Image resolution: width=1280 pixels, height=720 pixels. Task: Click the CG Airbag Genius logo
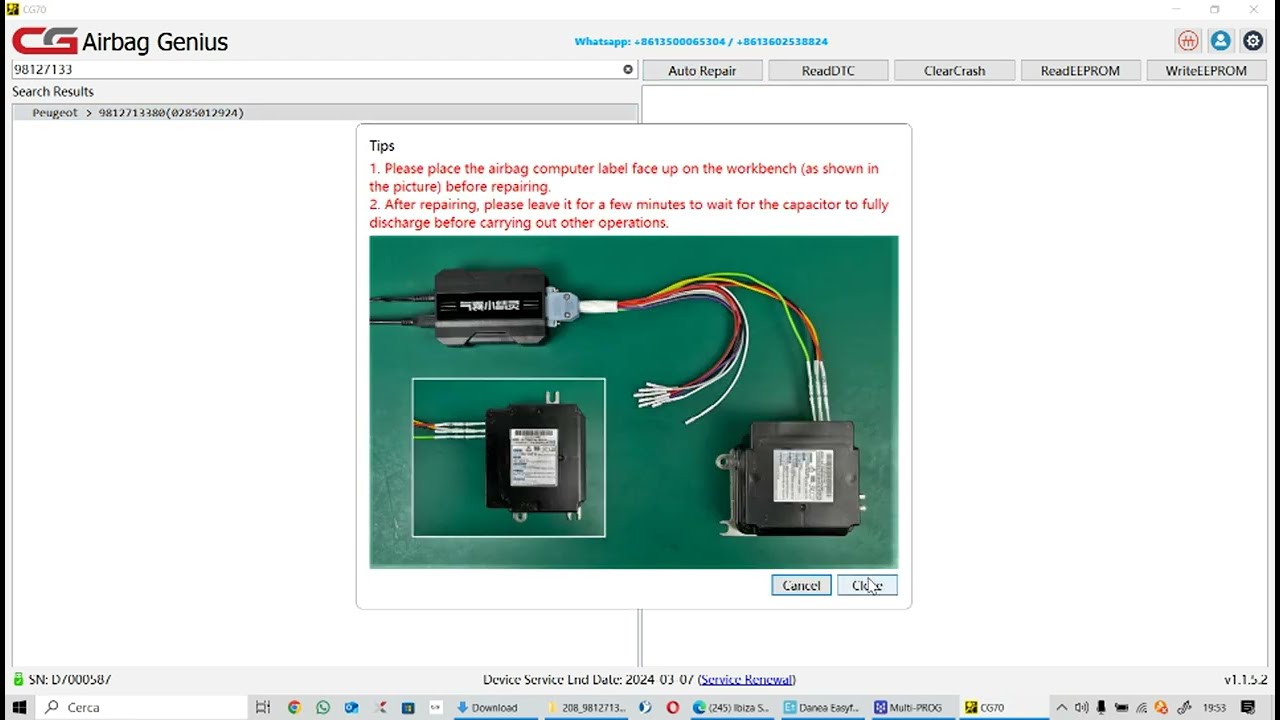click(x=120, y=41)
